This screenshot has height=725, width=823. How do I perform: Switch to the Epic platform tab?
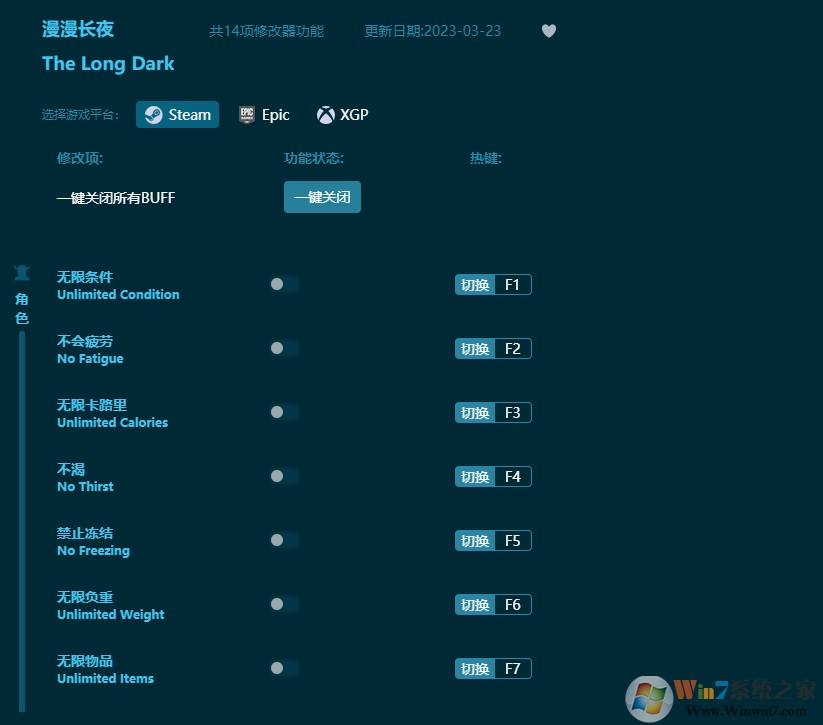tap(264, 114)
